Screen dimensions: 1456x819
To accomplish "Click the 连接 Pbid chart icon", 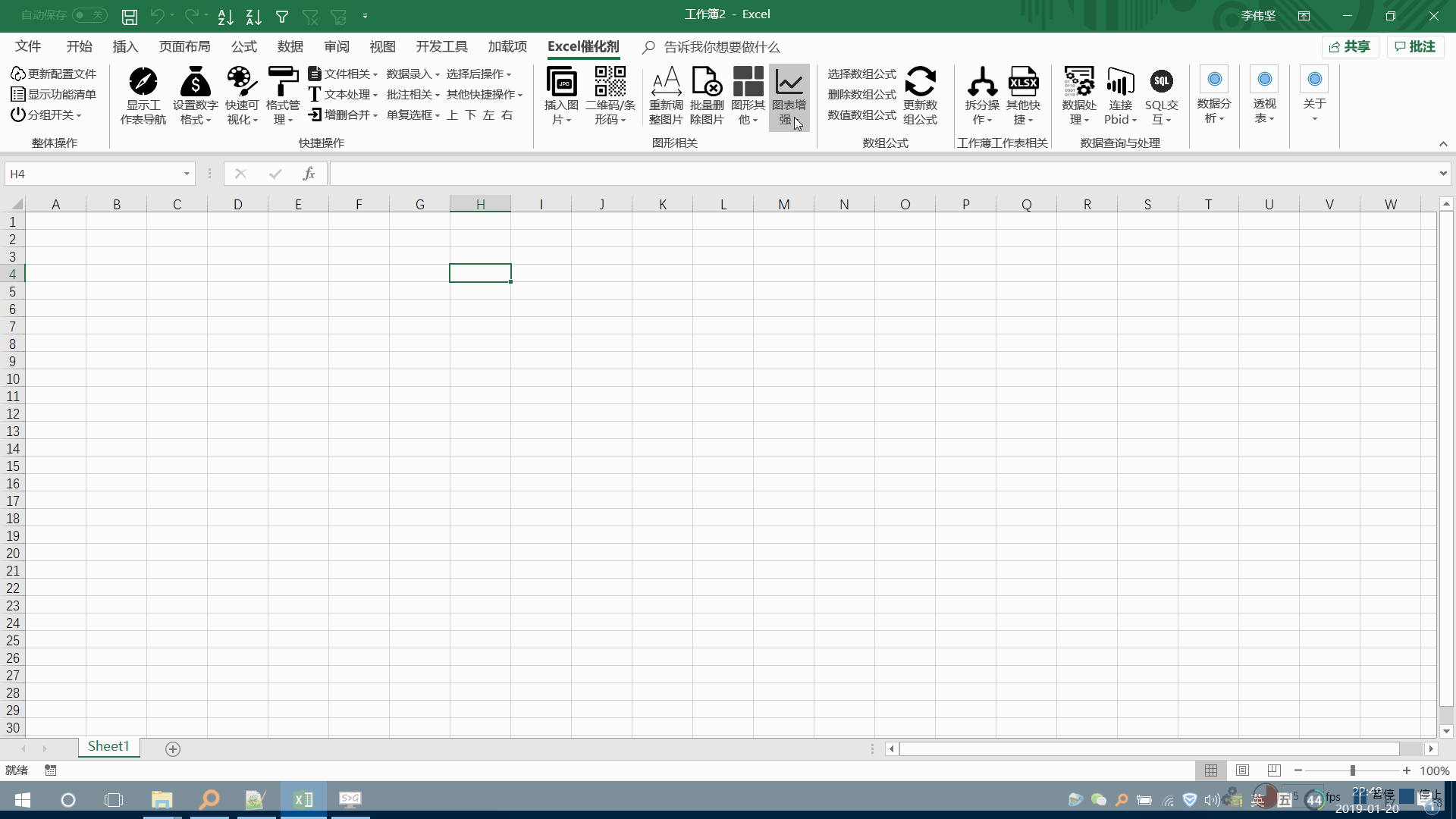I will (x=1120, y=81).
